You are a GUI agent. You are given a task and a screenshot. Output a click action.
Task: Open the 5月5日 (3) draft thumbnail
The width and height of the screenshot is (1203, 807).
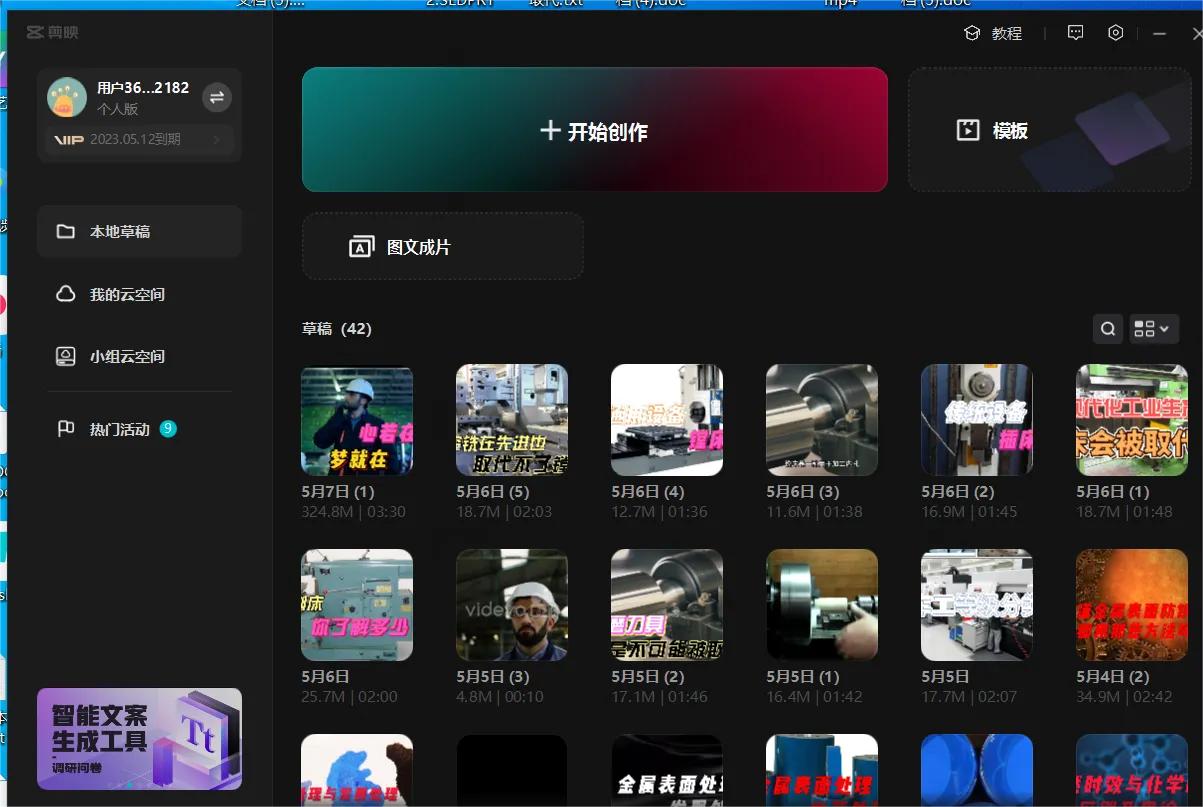[512, 604]
